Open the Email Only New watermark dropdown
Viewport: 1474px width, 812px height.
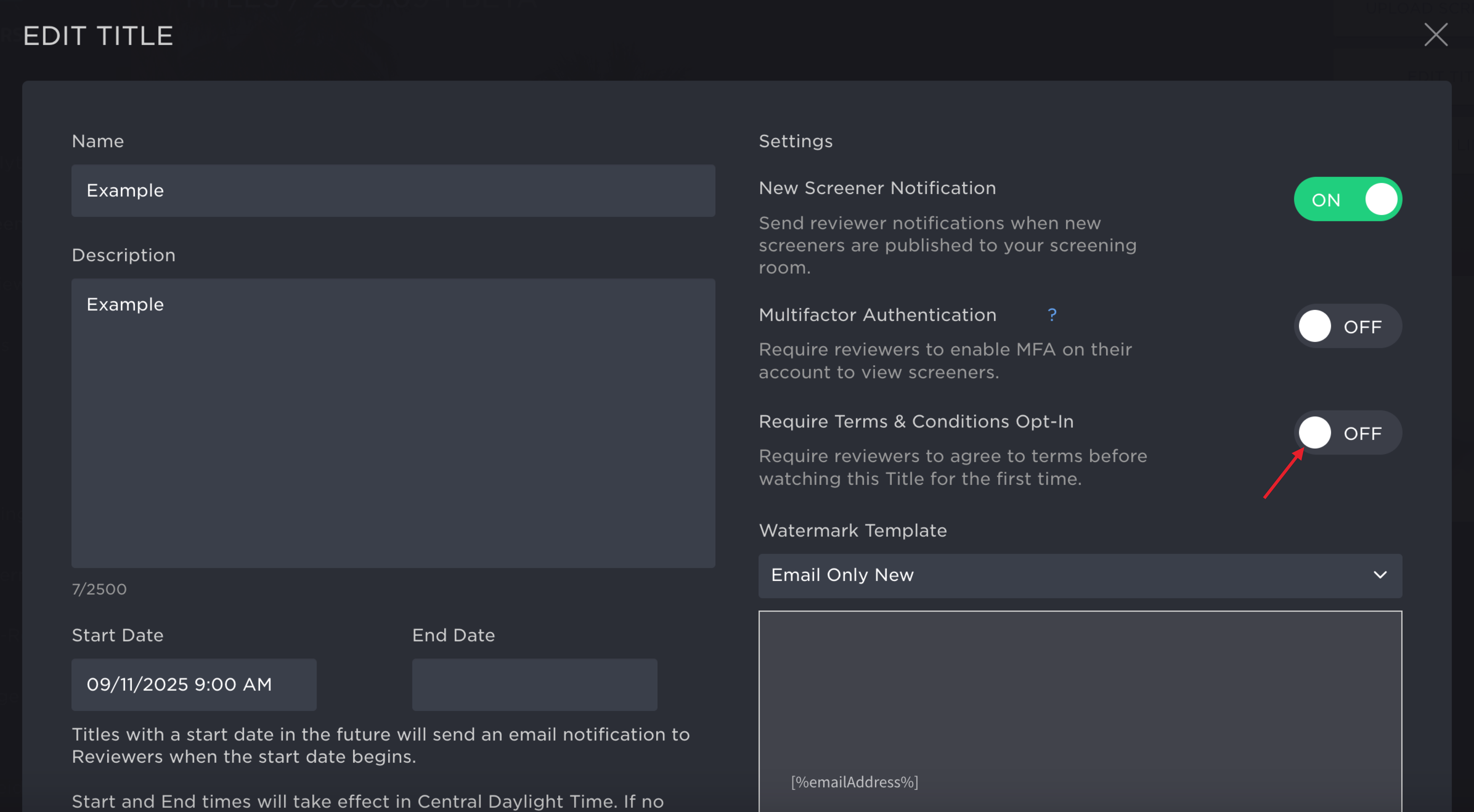[1080, 576]
